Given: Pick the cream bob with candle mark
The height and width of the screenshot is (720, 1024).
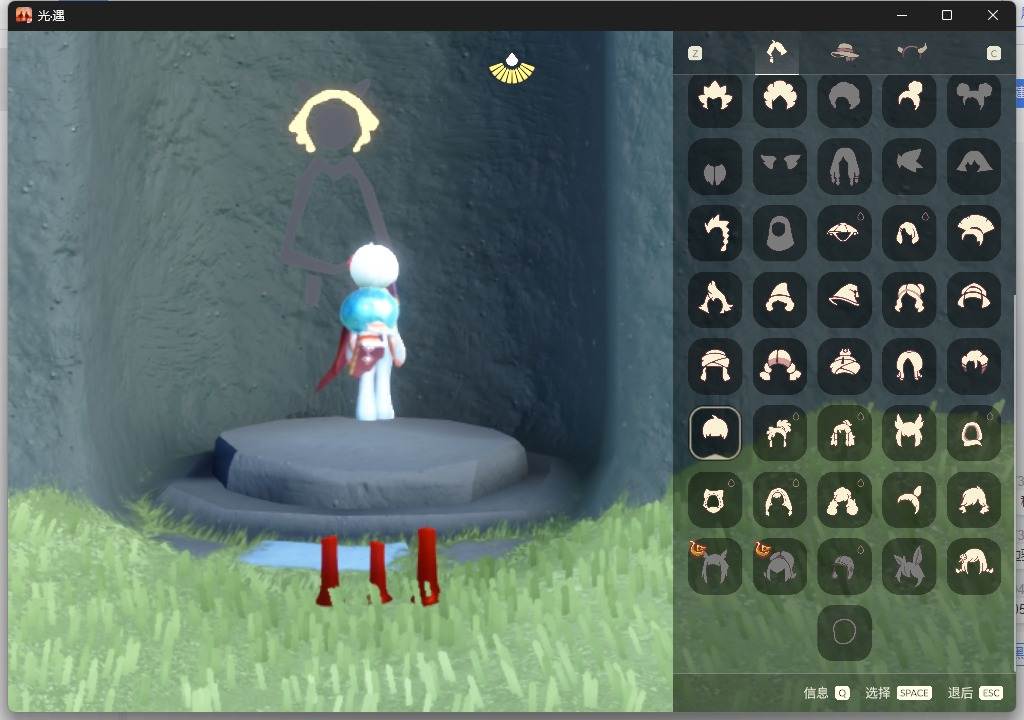Looking at the screenshot, I should (x=909, y=233).
